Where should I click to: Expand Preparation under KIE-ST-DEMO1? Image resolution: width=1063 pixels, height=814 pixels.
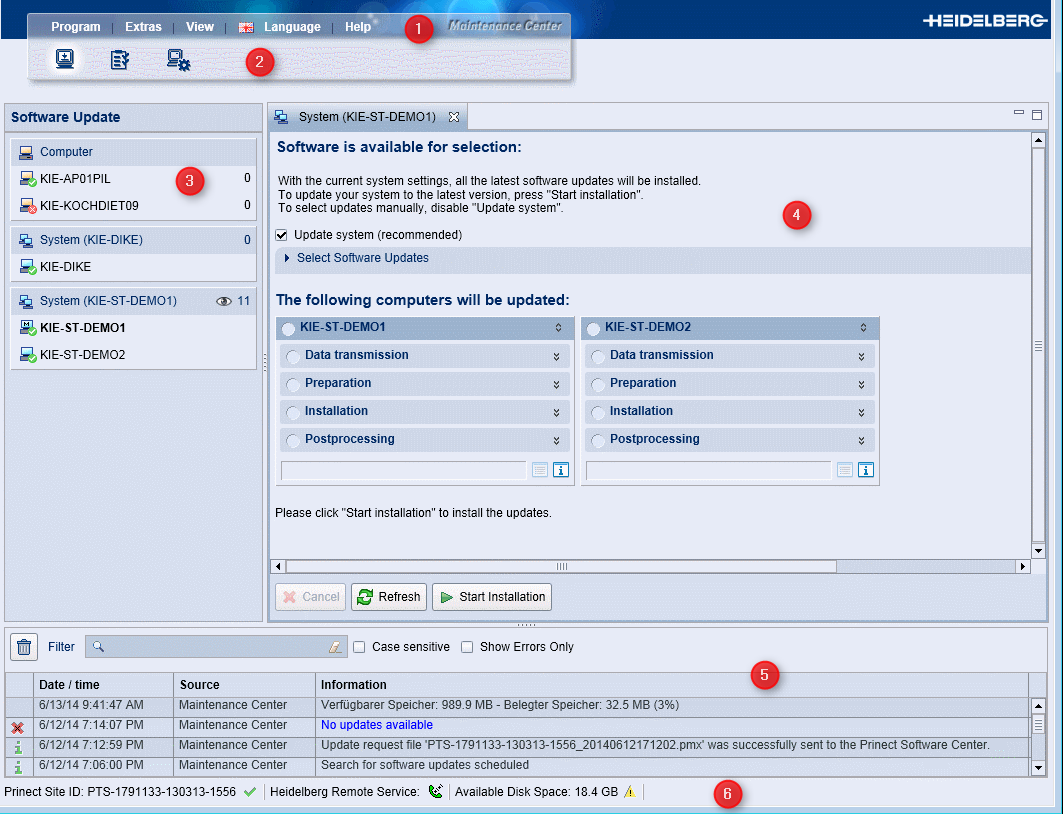pyautogui.click(x=557, y=384)
